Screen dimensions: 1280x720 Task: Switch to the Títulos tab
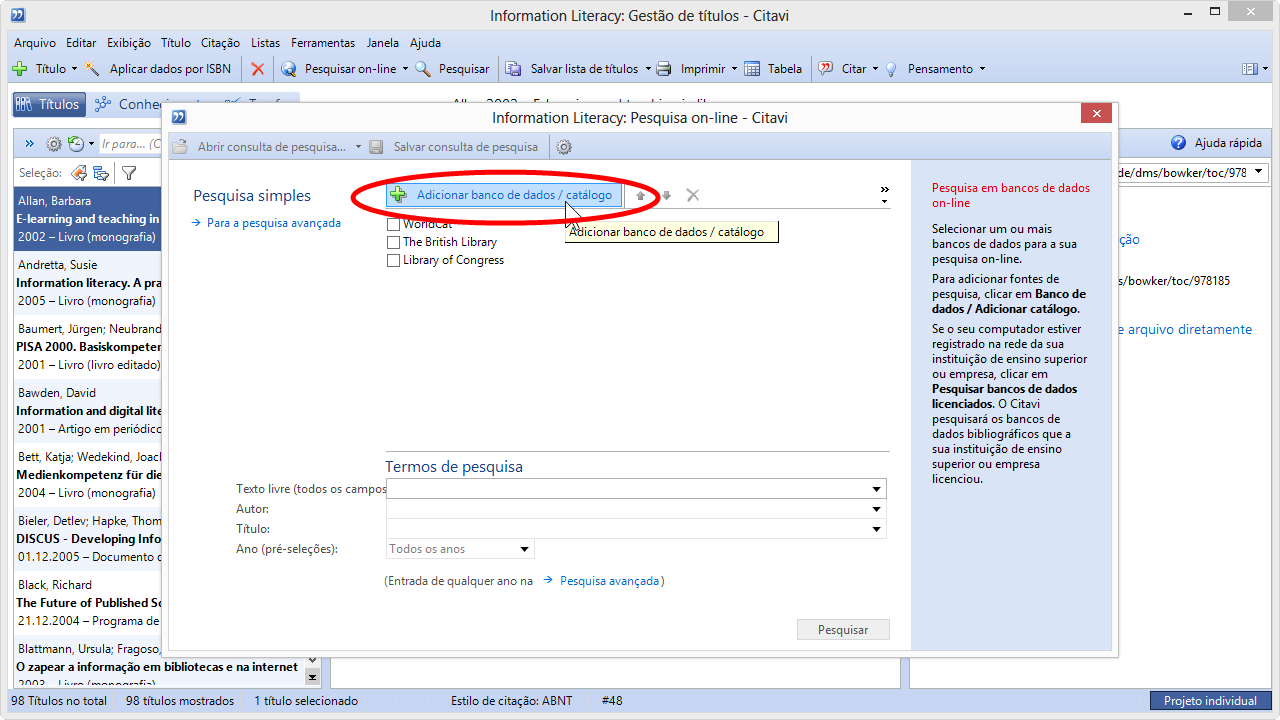pos(48,104)
